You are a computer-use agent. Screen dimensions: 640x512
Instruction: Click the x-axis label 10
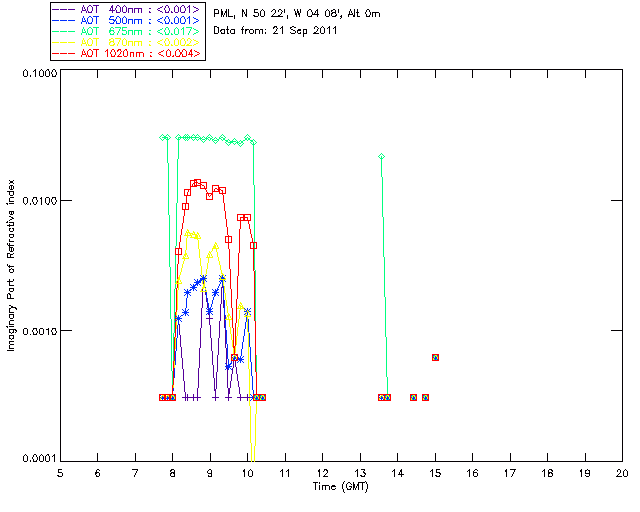[247, 473]
